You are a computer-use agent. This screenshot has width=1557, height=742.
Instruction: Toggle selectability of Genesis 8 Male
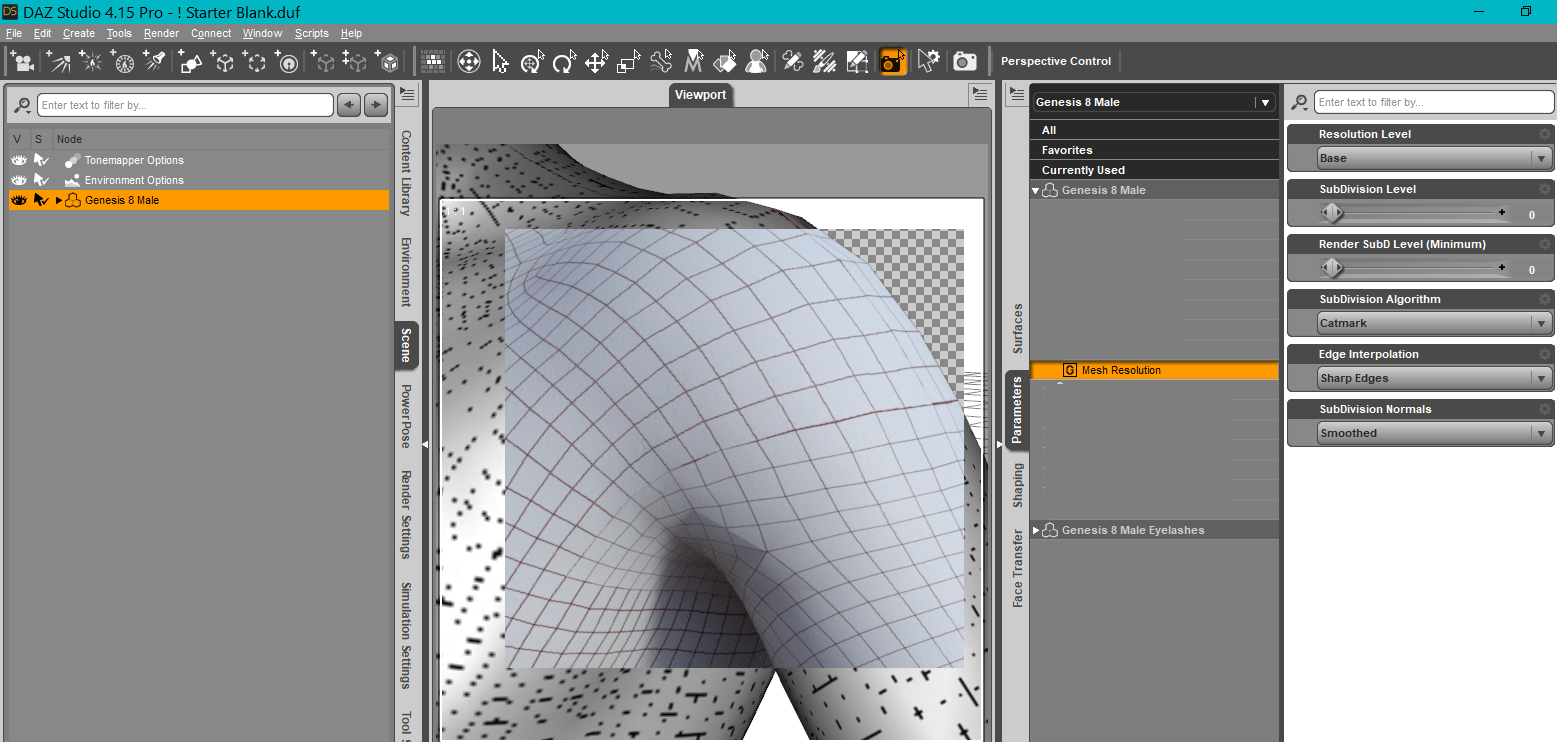41,200
